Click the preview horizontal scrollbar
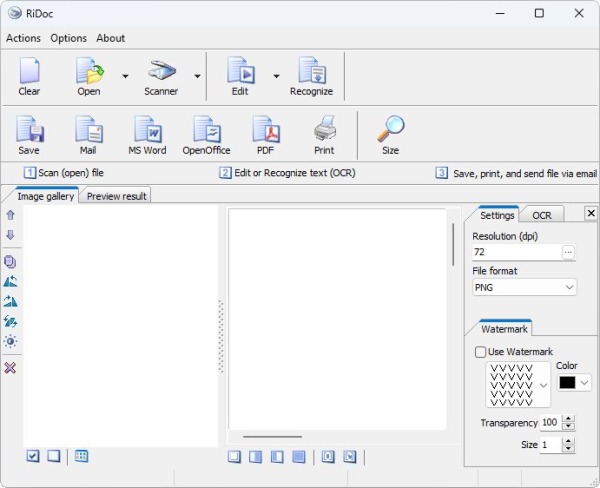 [272, 436]
